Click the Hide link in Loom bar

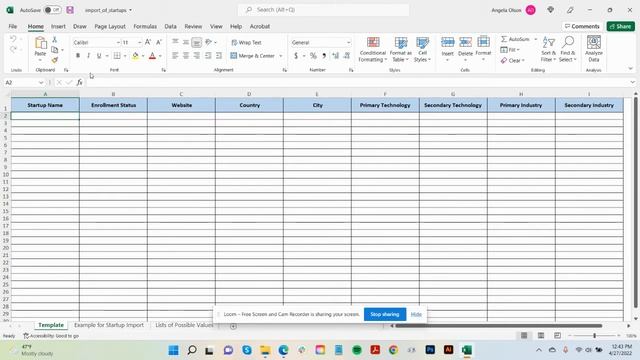(416, 314)
